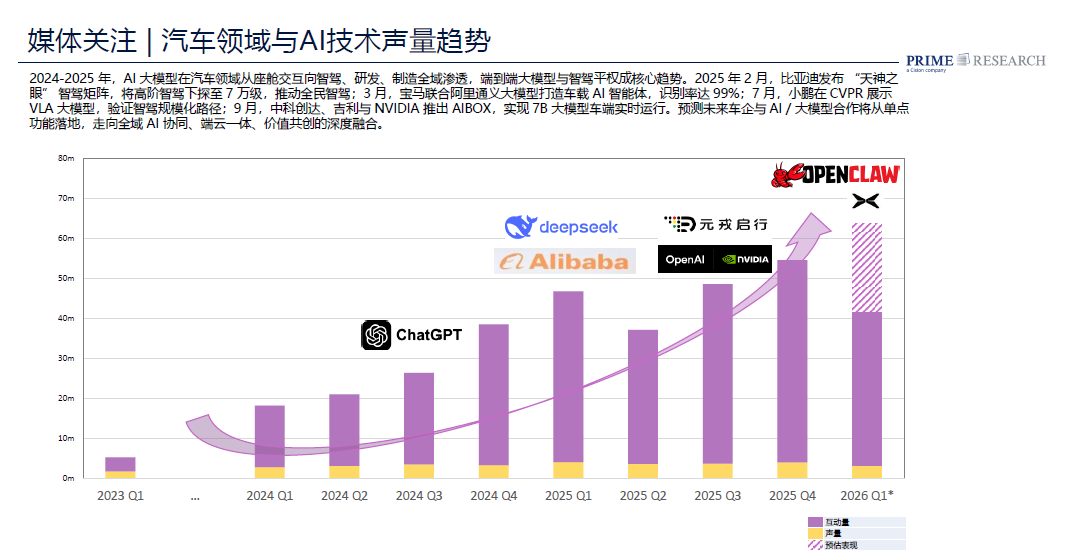Select the 2024 Q3 purple bar segment
This screenshot has width=1070, height=554.
419,419
